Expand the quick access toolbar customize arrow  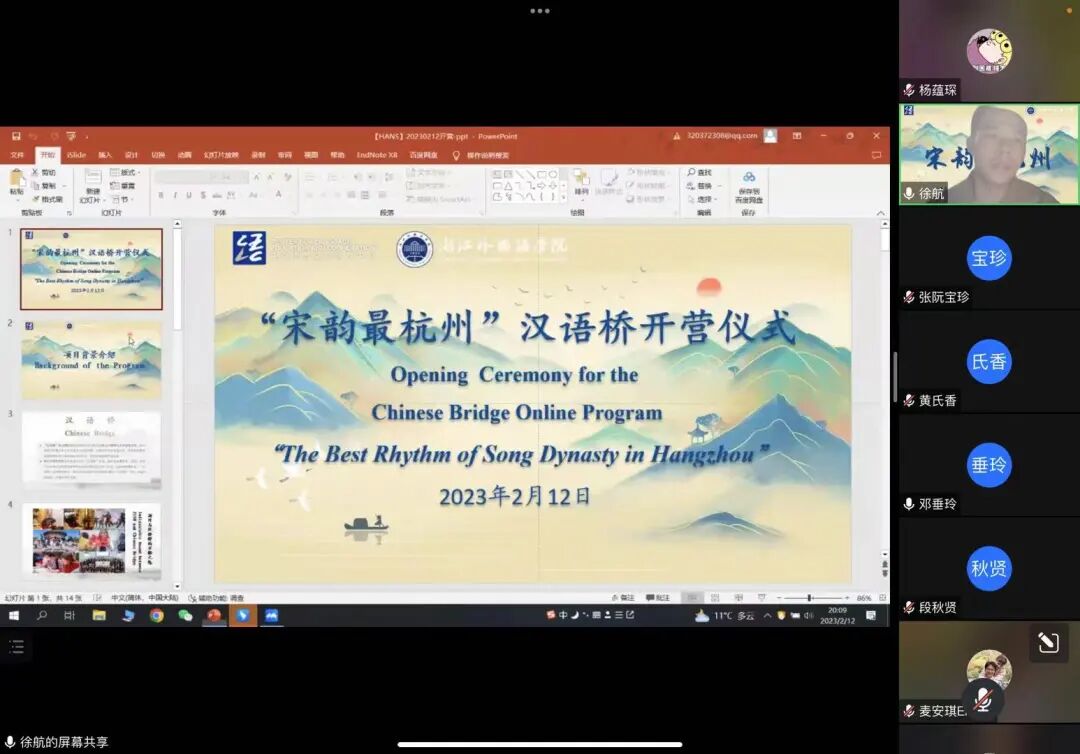point(87,136)
